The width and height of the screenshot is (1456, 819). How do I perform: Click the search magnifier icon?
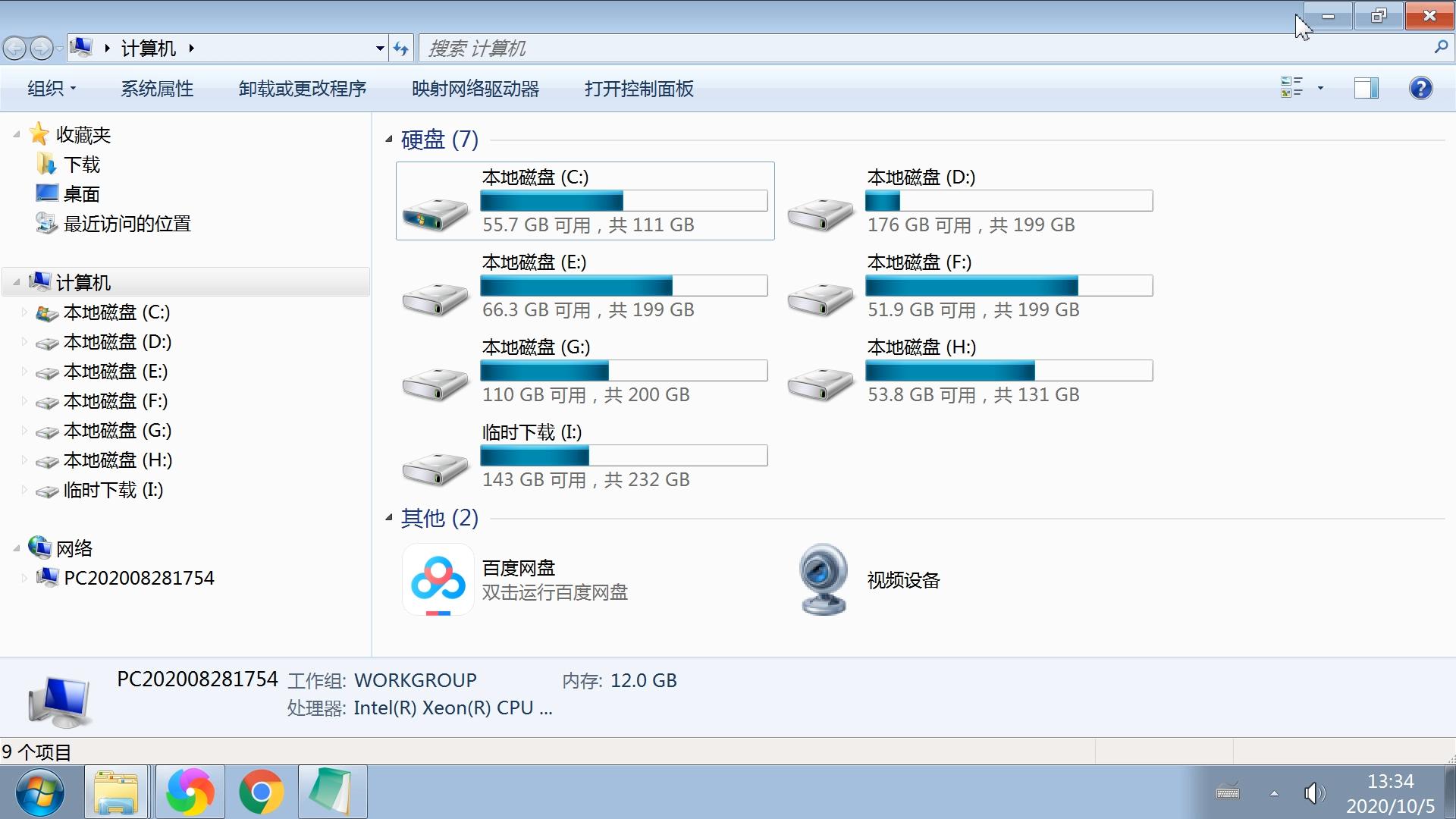[x=1439, y=47]
